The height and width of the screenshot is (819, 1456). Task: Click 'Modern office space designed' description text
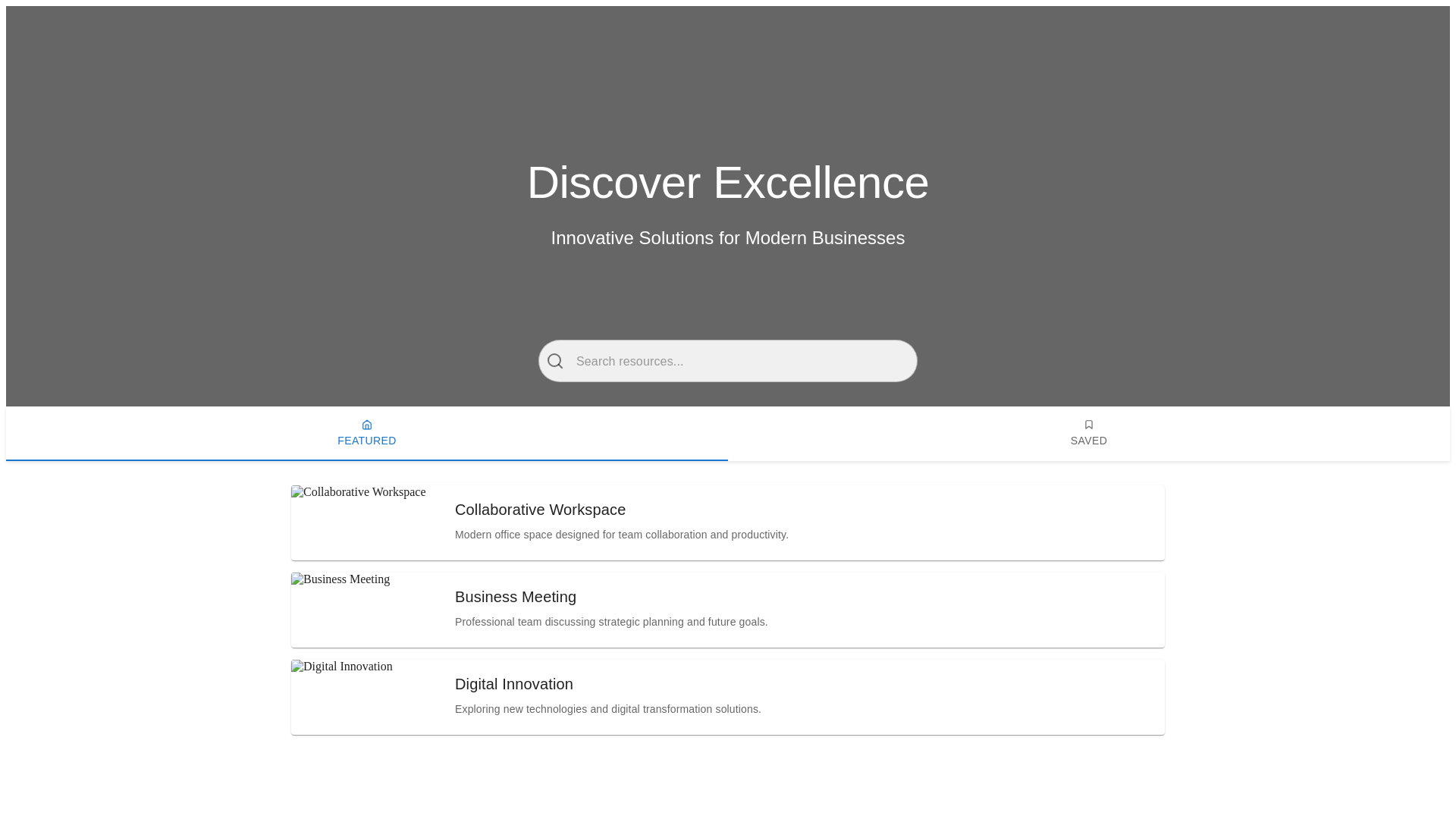[622, 535]
